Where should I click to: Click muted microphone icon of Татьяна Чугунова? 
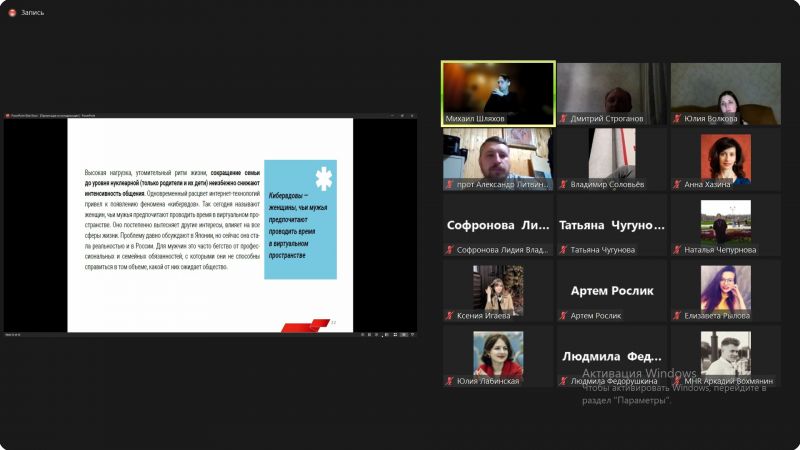(563, 249)
